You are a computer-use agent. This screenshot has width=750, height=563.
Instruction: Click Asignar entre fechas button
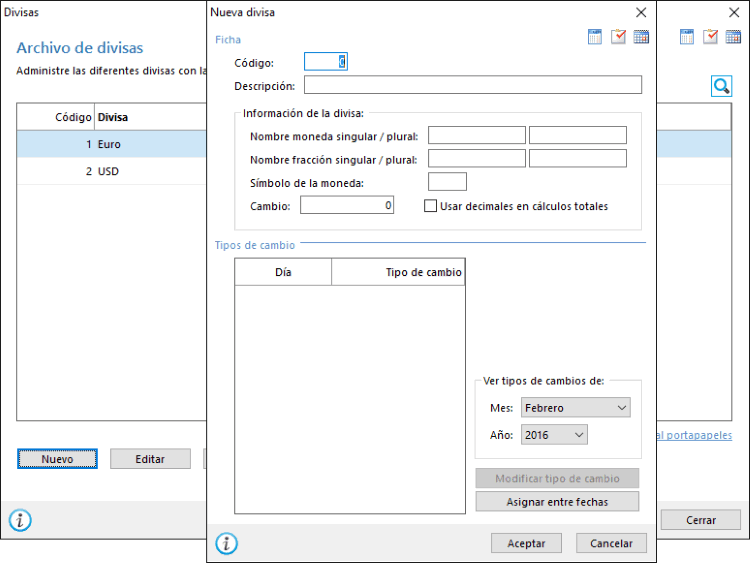(x=557, y=501)
